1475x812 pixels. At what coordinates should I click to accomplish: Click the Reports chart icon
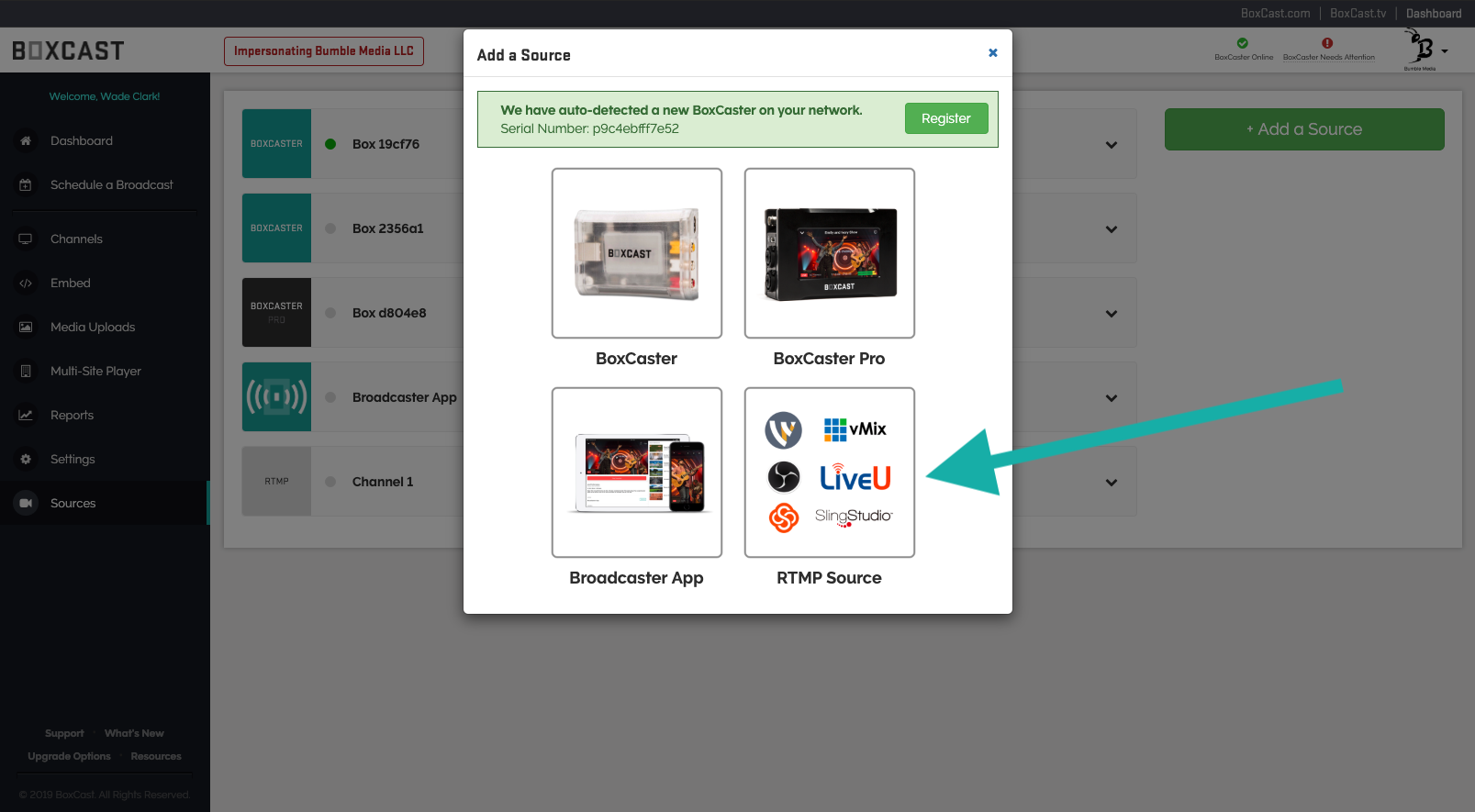[x=26, y=416]
